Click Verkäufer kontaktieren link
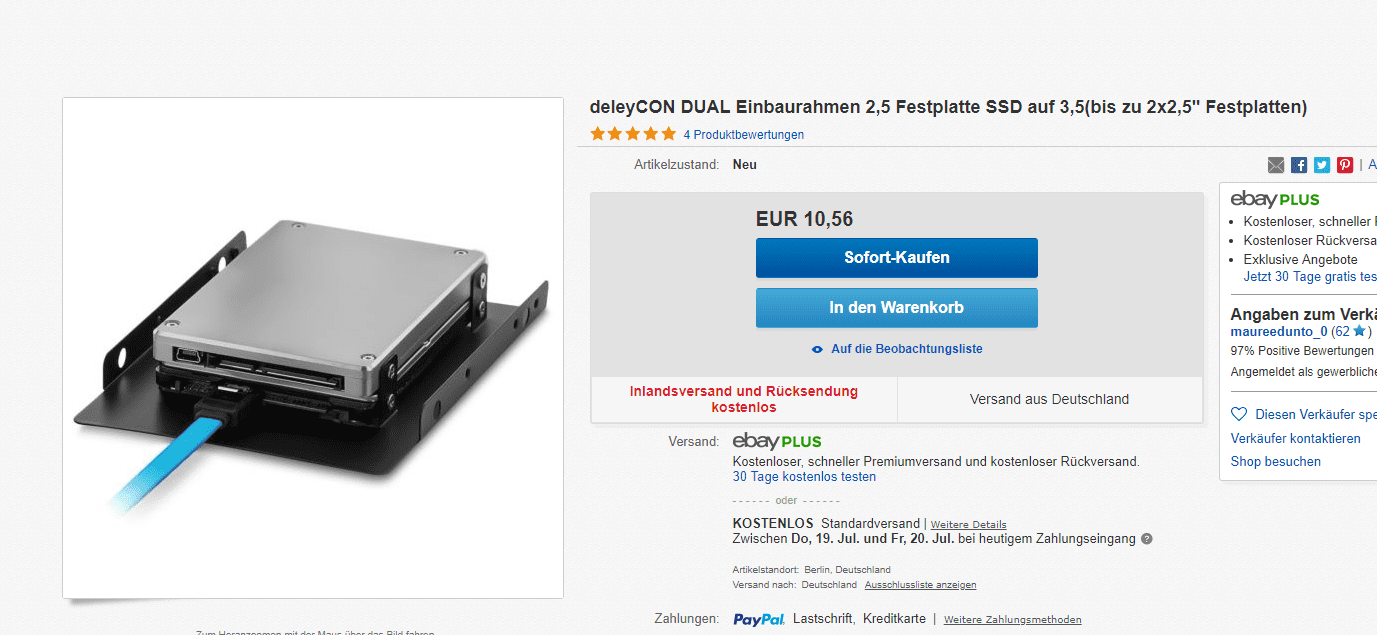 point(1296,438)
